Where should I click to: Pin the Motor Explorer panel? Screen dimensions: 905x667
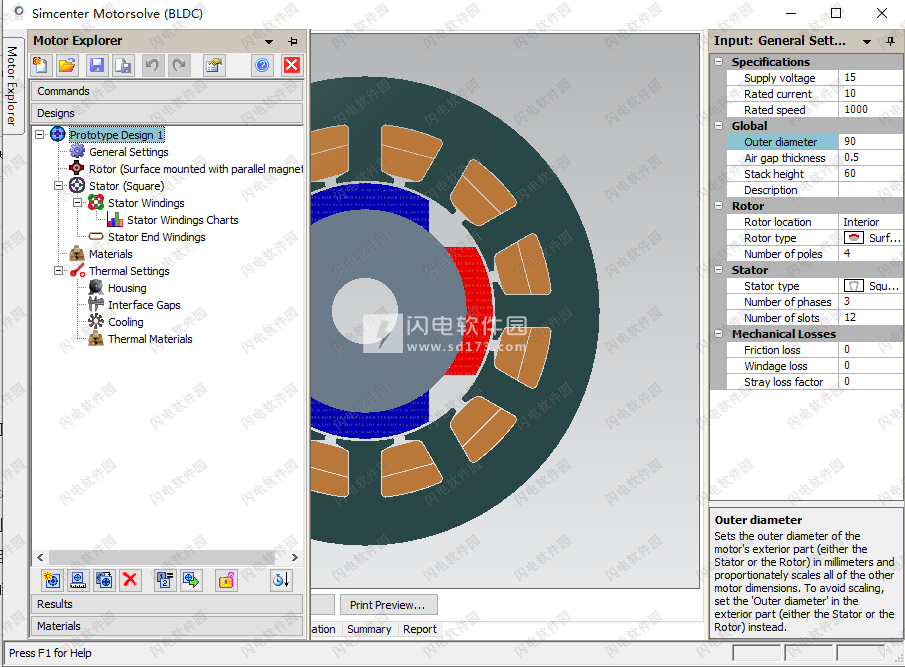point(293,41)
